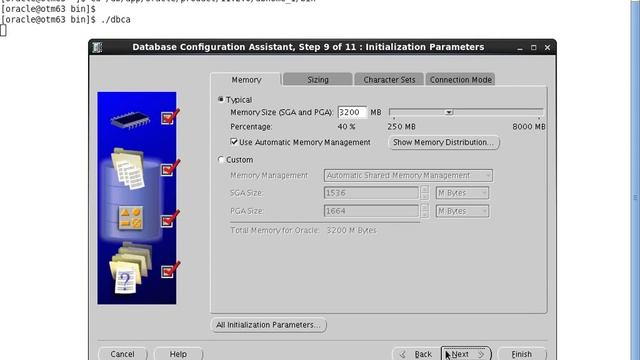Open the Memory Management dropdown
This screenshot has height=360, width=640.
click(408, 176)
